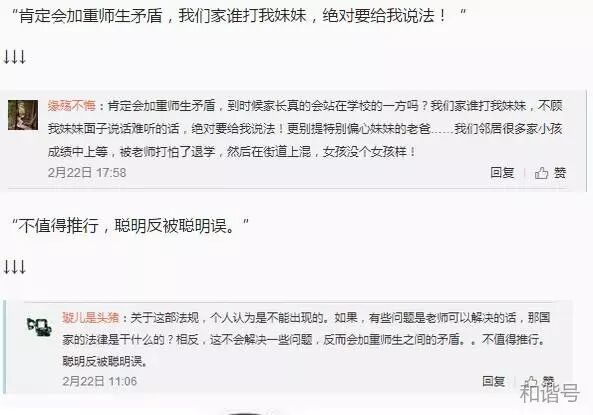593x415 pixels.
Task: Click the left vertical bar of second comment
Action: click(x=5, y=347)
